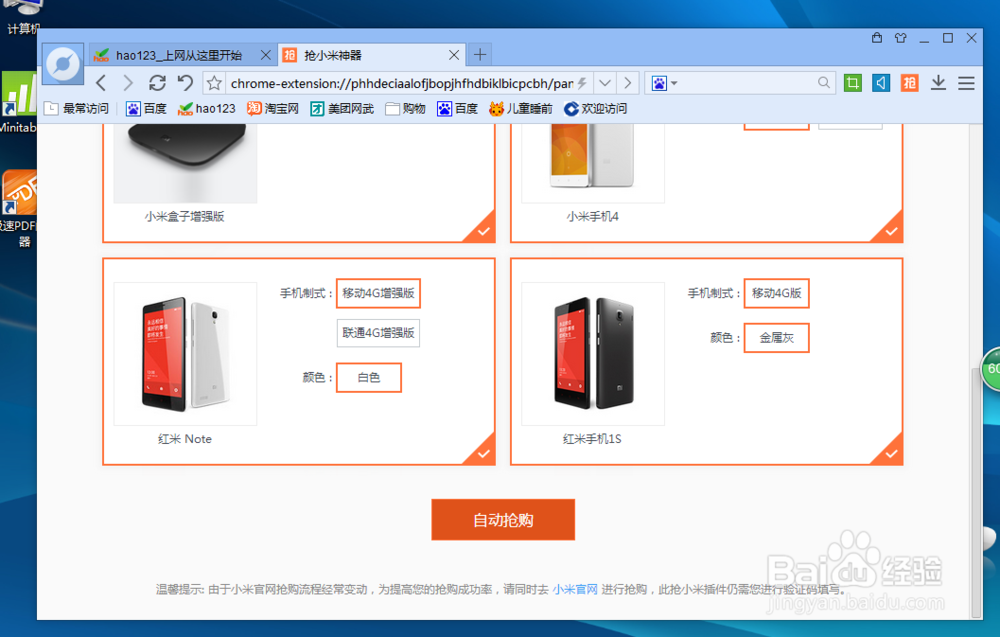Open the browser hamburger menu

pos(966,83)
